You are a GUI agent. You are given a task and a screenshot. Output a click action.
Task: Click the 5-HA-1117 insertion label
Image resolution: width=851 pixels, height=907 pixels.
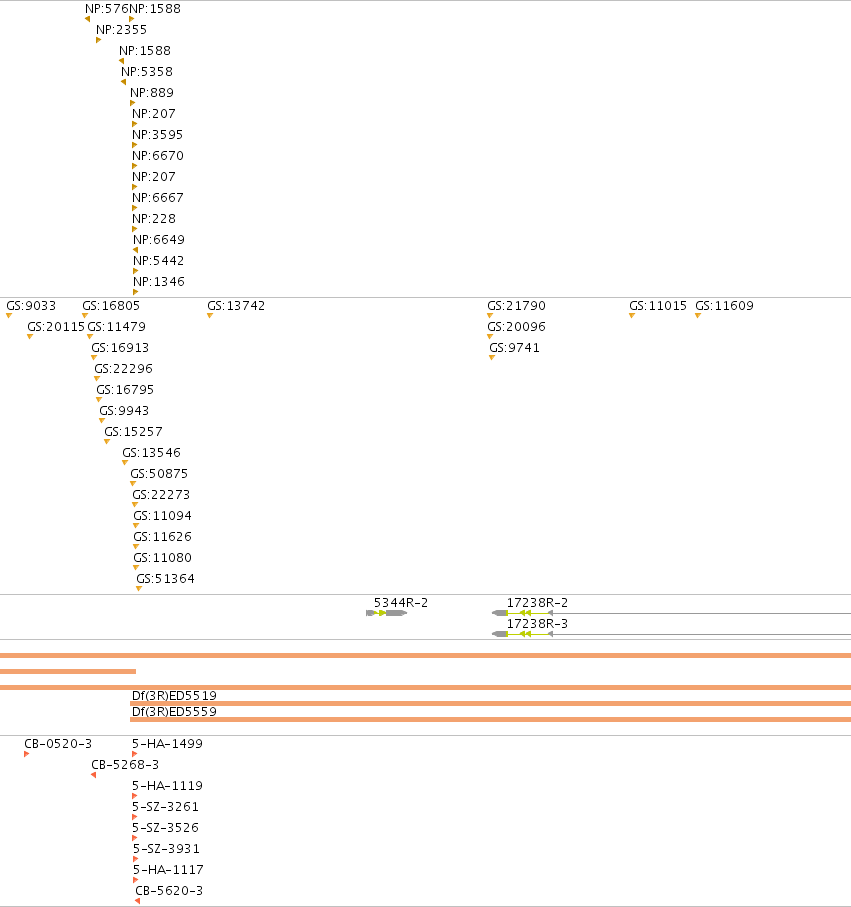[168, 870]
